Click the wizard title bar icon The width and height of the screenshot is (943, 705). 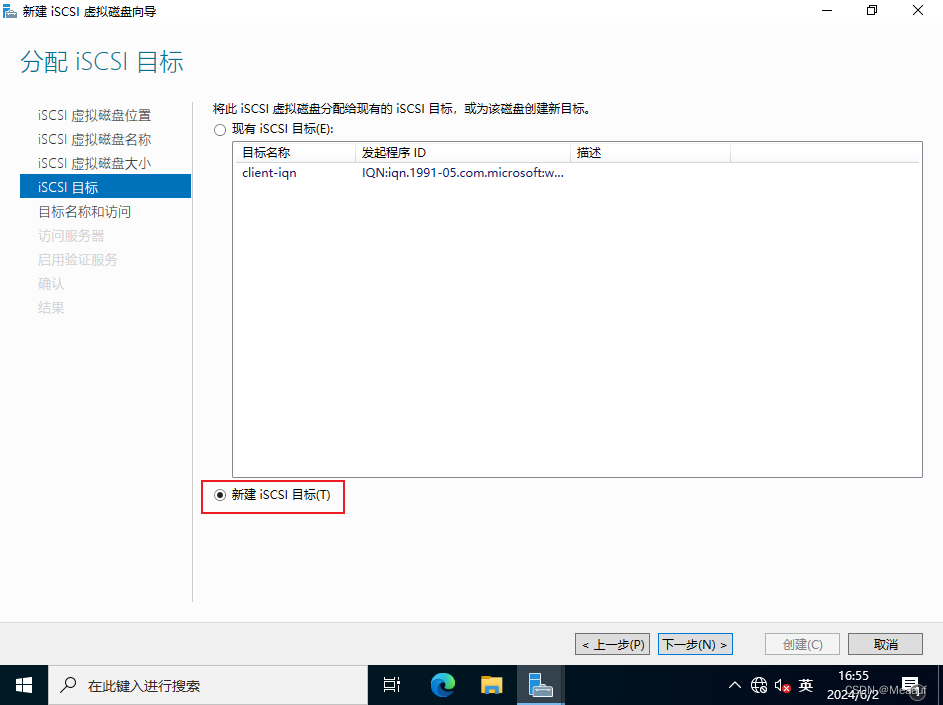point(10,11)
